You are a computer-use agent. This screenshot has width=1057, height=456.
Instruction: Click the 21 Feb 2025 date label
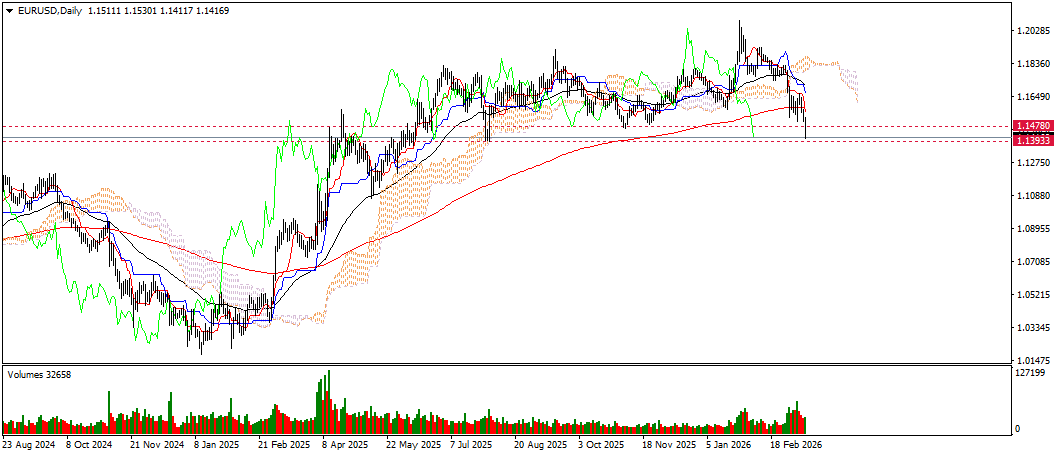(284, 446)
